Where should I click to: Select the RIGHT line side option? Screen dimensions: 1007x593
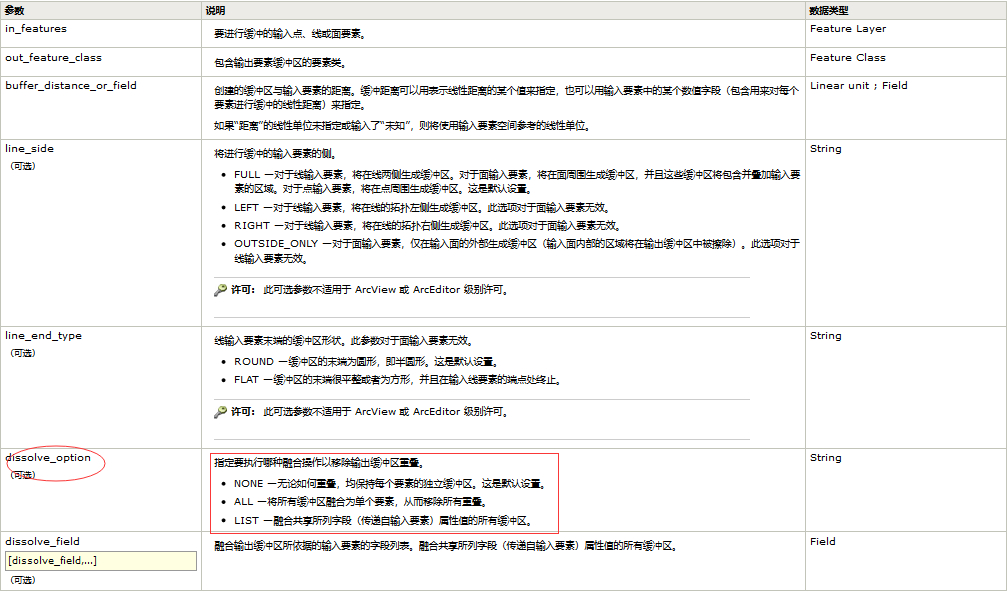252,223
